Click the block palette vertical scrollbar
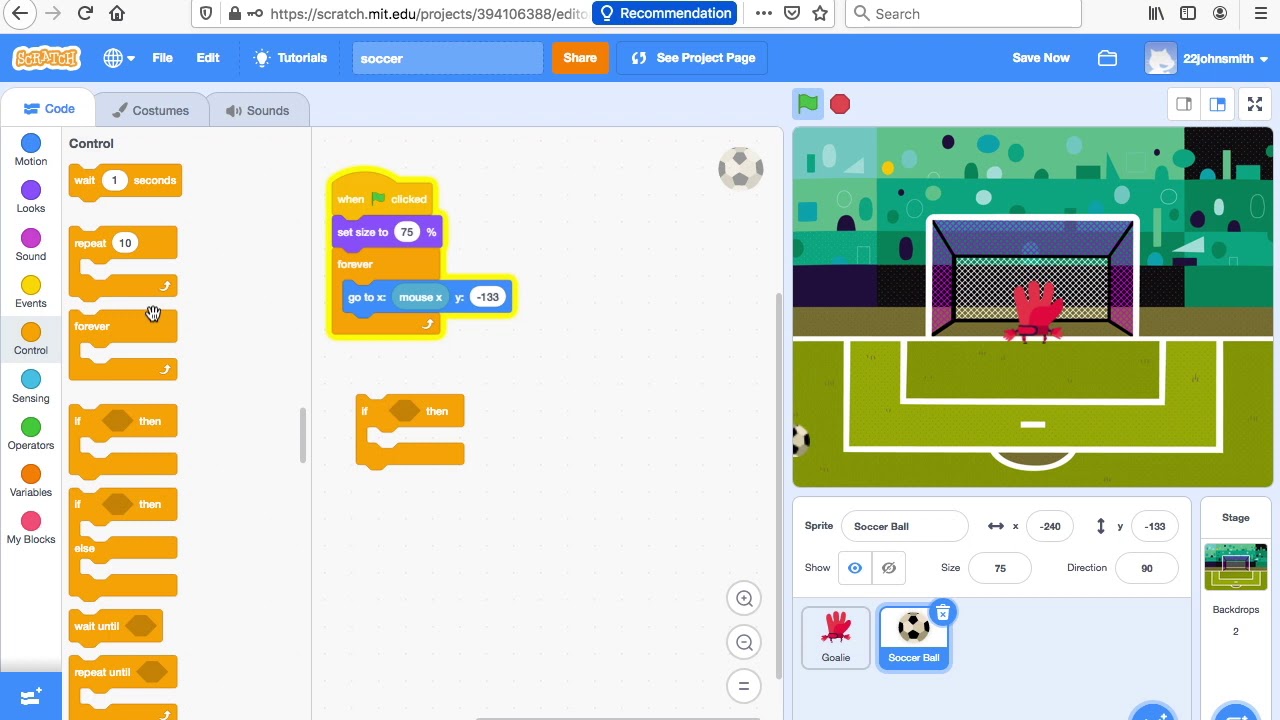Screen dimensions: 1280x720 point(303,435)
